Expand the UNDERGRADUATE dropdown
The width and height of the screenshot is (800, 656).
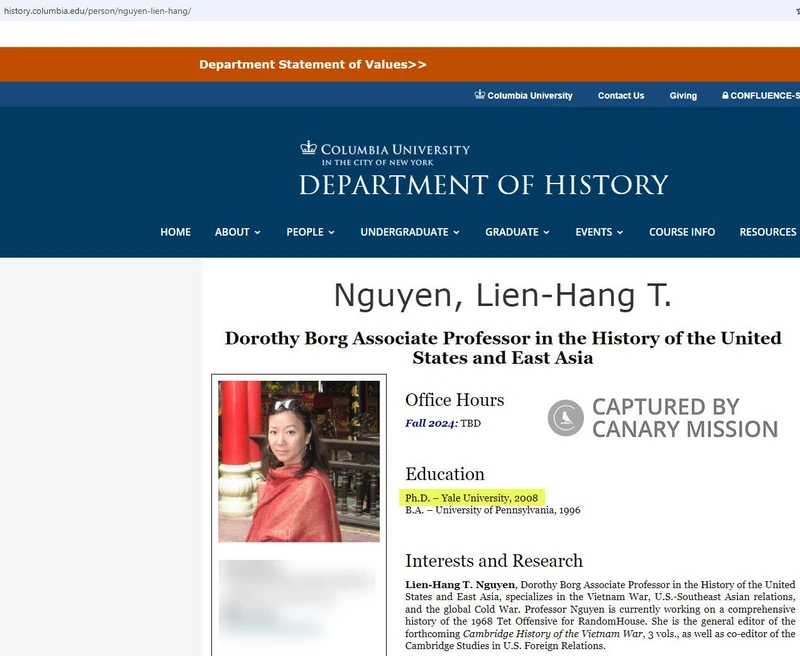404,231
